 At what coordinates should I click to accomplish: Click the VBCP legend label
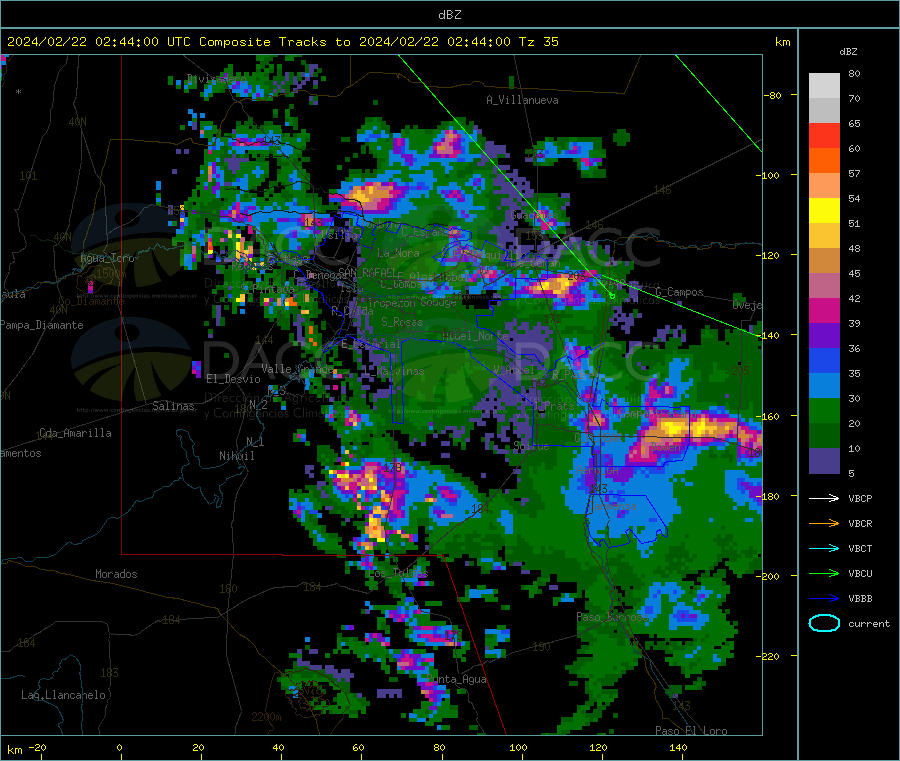coord(860,498)
